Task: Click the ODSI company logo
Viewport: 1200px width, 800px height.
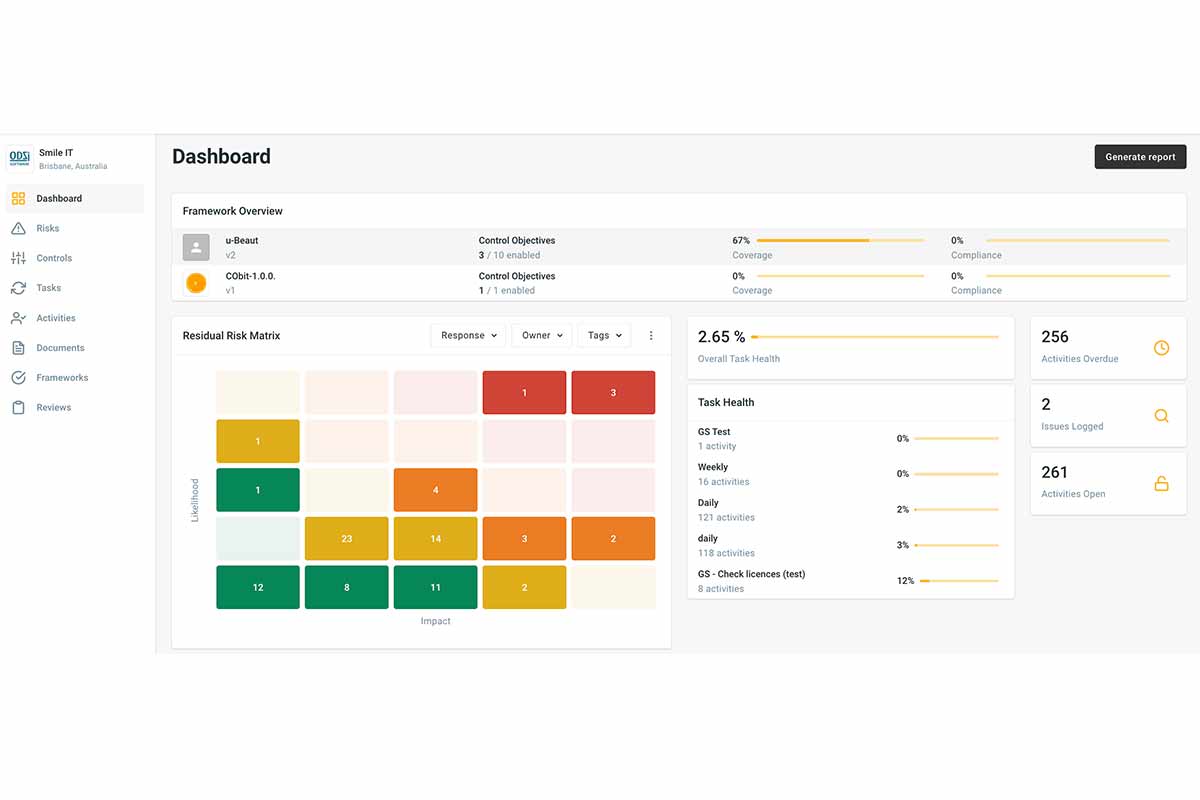Action: click(x=19, y=159)
